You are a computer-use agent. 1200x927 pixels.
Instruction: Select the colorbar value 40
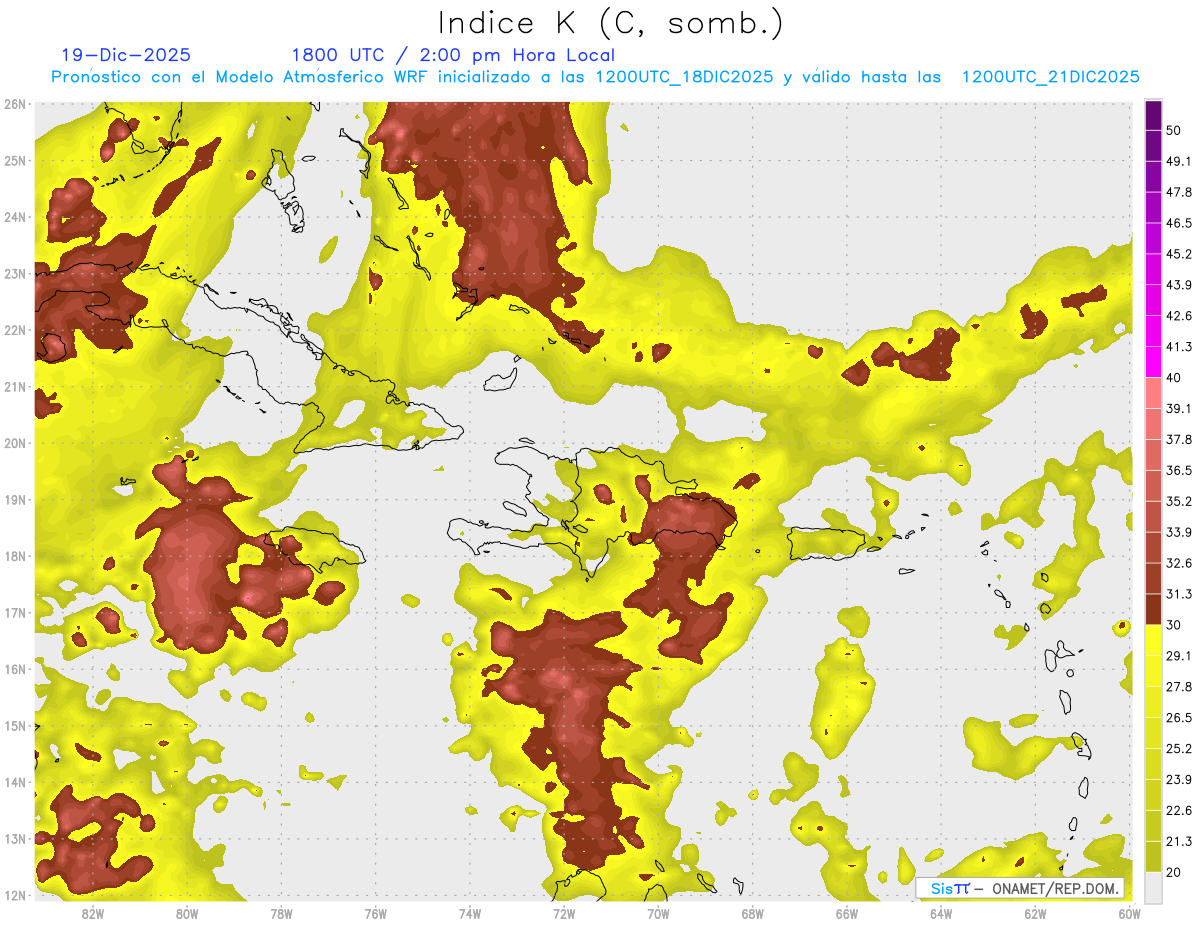click(1175, 377)
